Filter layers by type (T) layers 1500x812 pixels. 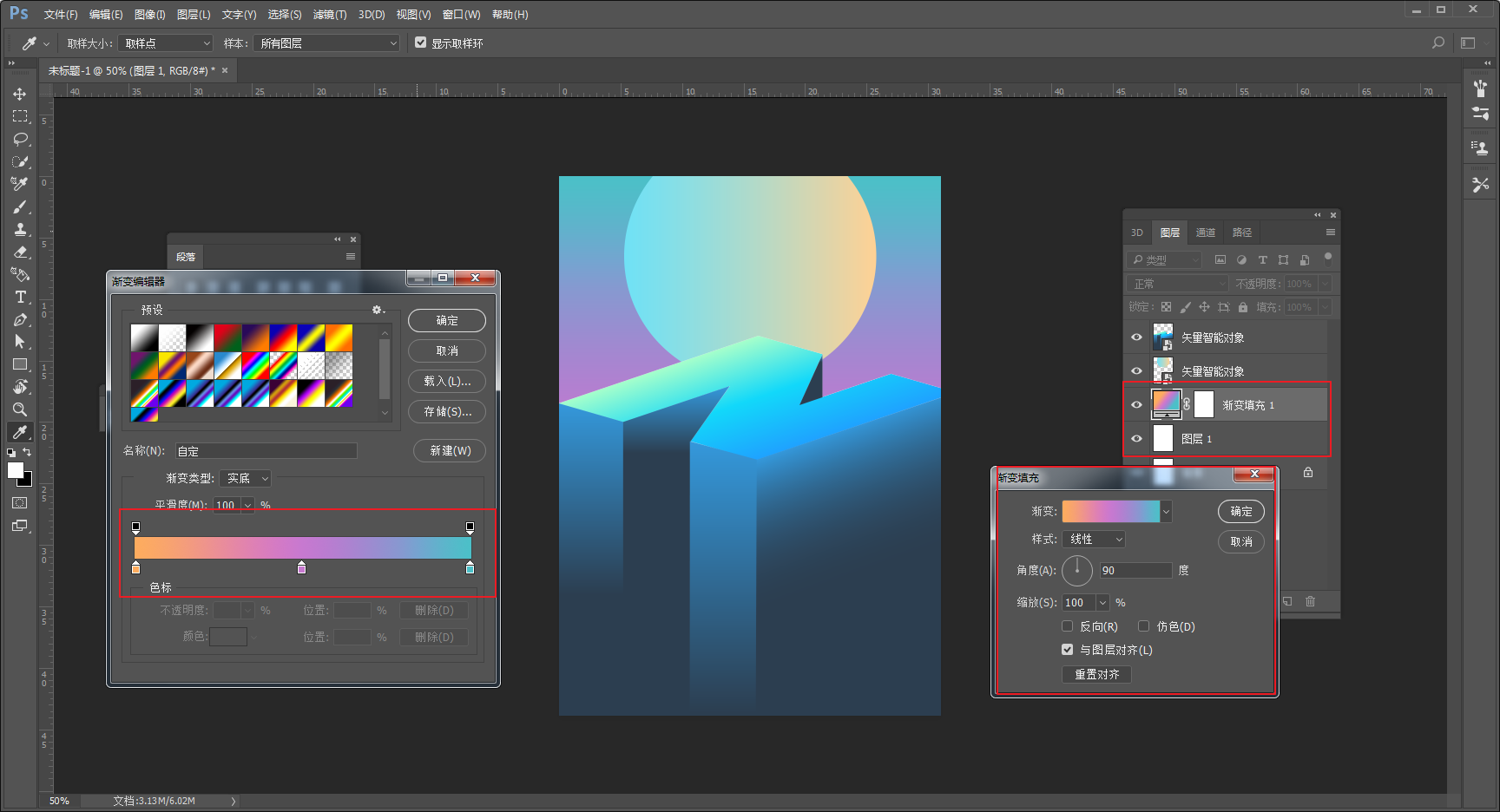click(x=1262, y=259)
